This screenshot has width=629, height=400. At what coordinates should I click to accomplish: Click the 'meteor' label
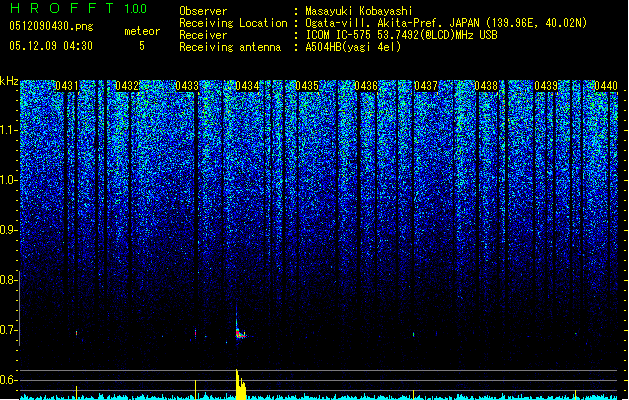click(x=142, y=31)
